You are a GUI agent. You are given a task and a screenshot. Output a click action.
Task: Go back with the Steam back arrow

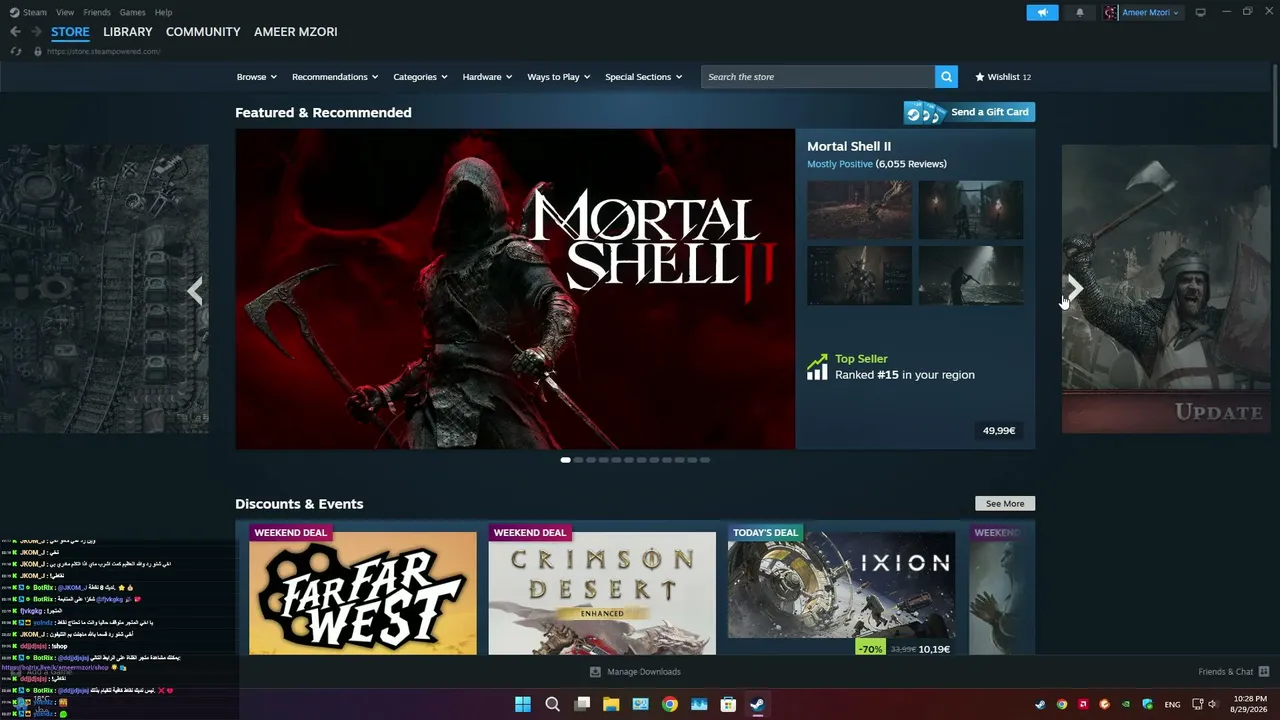[15, 32]
